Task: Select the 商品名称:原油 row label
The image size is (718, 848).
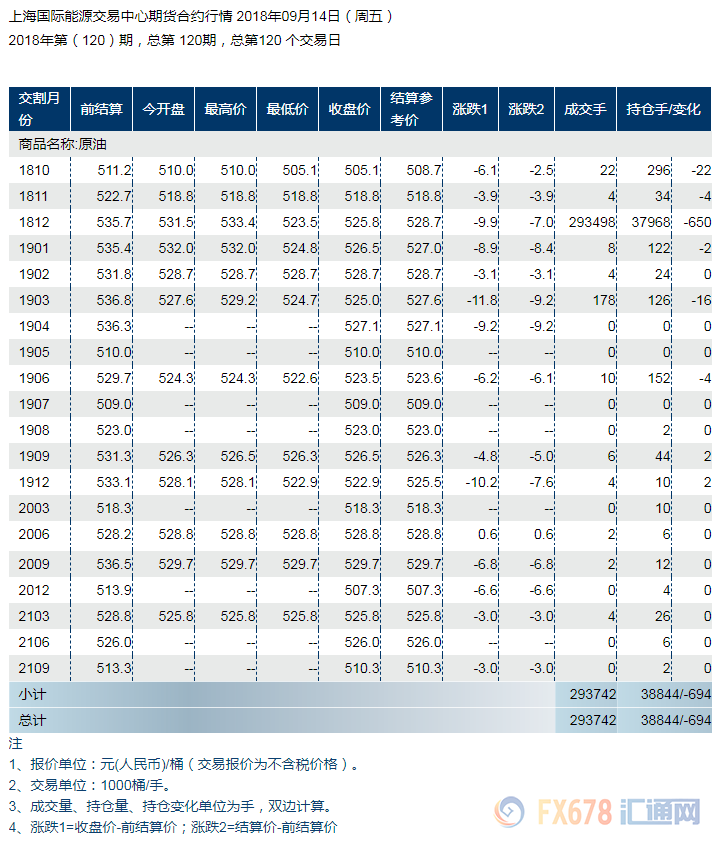Action: (x=63, y=144)
